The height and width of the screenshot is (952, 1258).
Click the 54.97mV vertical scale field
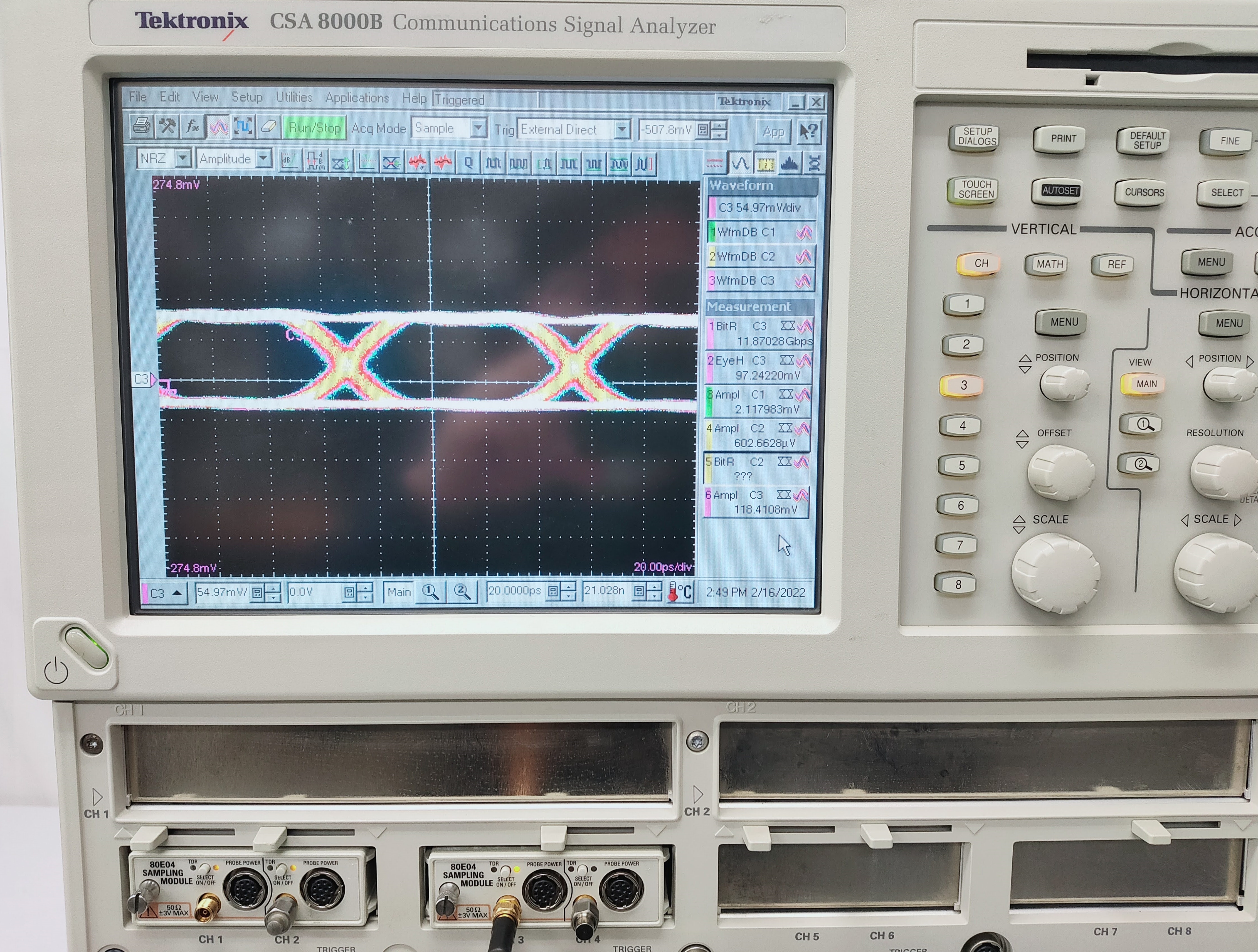(222, 593)
